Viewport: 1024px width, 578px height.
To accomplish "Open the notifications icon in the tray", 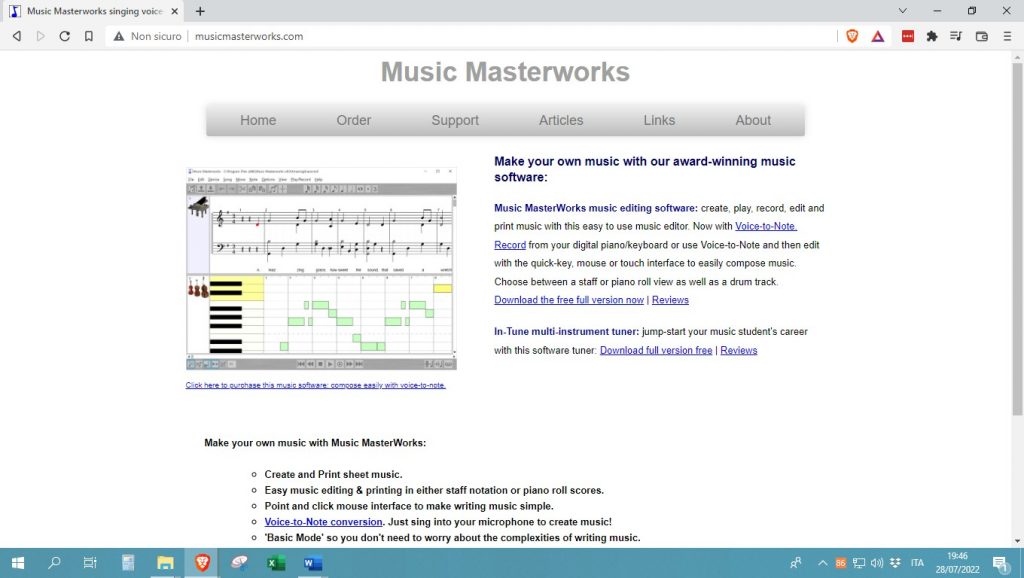I will pyautogui.click(x=1003, y=563).
